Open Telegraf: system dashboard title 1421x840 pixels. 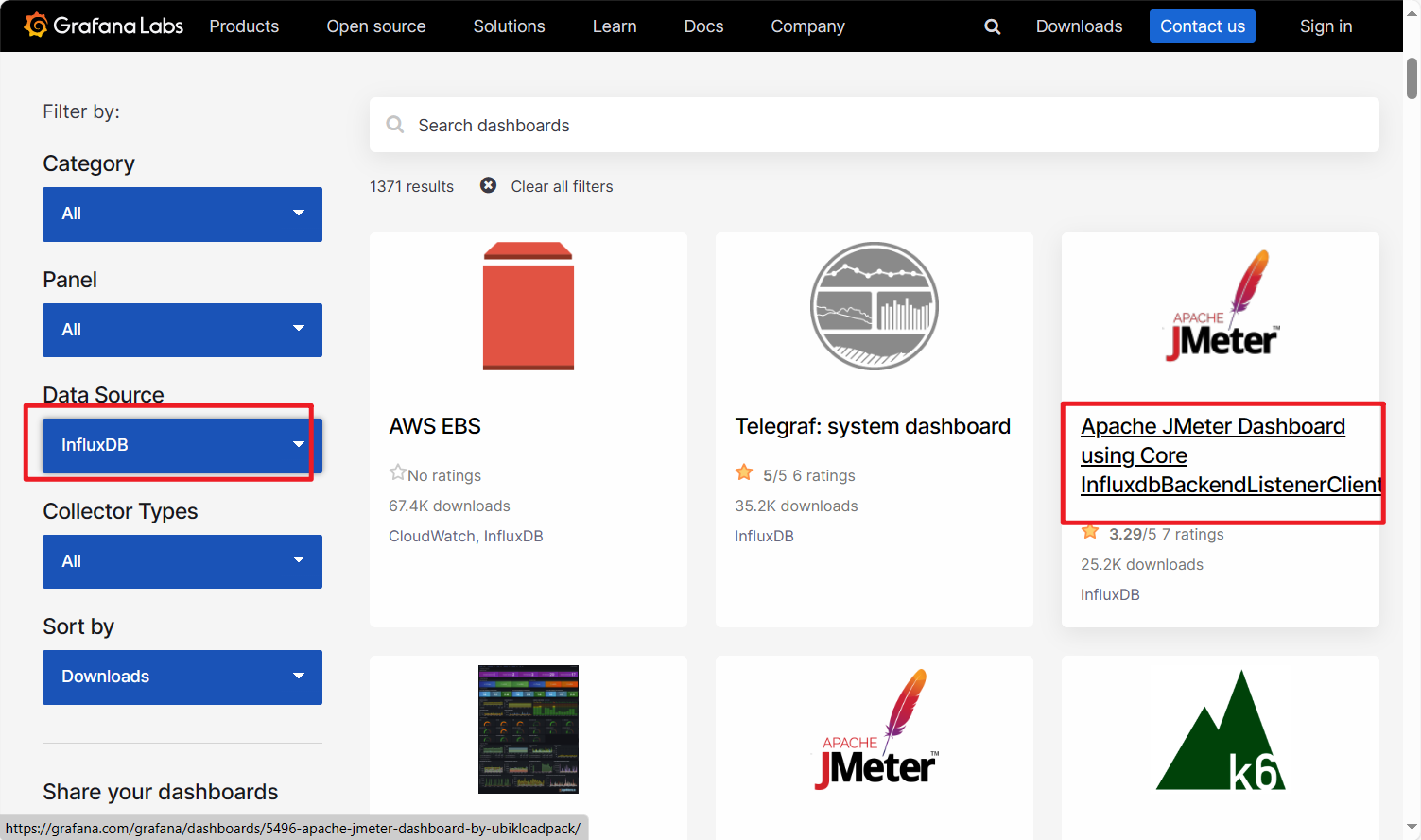pyautogui.click(x=873, y=426)
